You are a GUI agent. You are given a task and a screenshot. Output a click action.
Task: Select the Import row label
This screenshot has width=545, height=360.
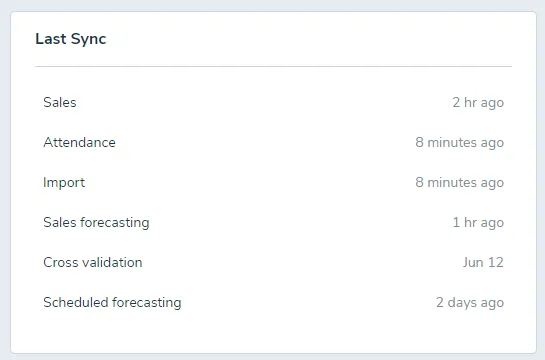(x=64, y=183)
